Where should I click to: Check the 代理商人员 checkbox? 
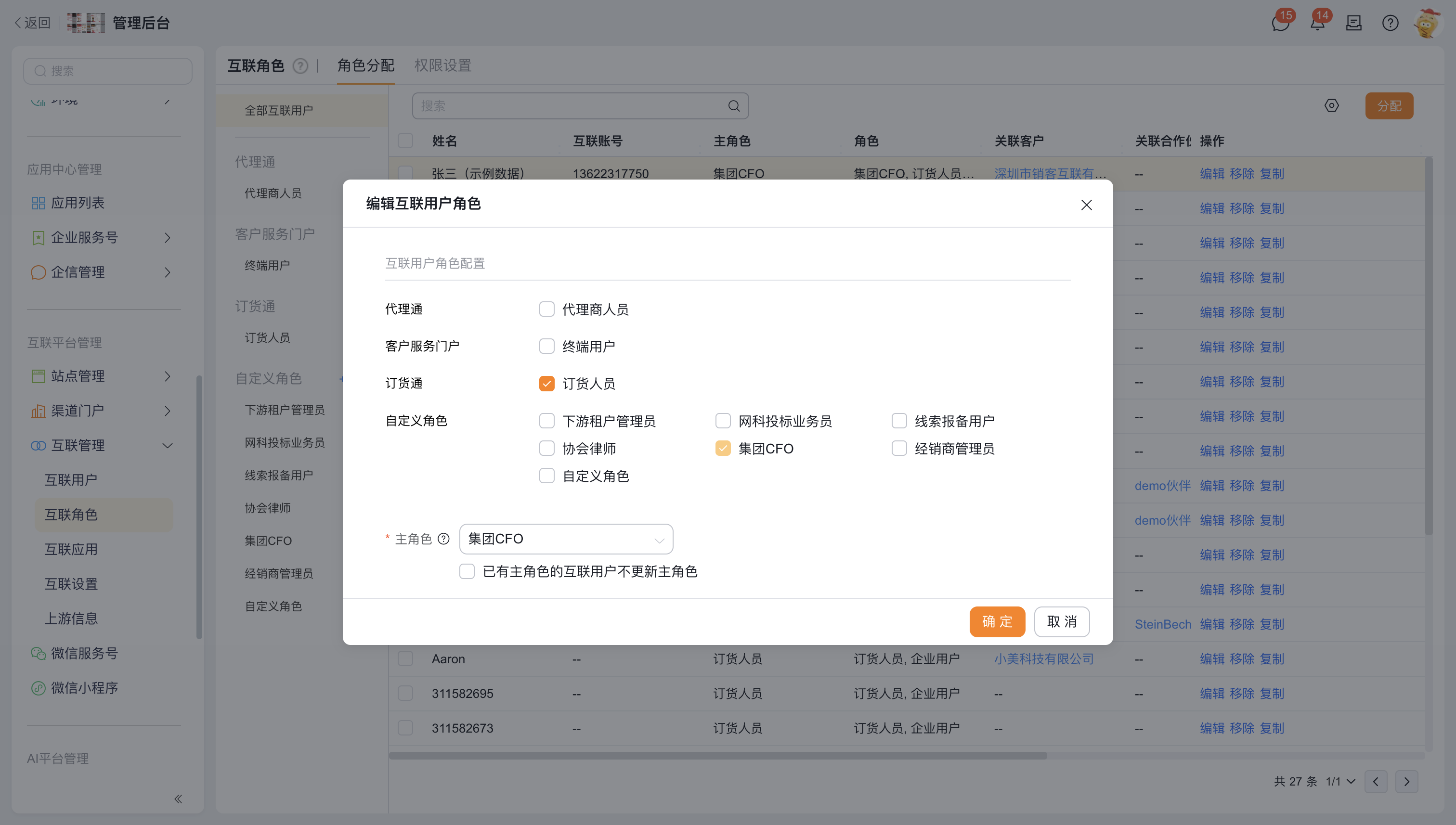pos(546,309)
